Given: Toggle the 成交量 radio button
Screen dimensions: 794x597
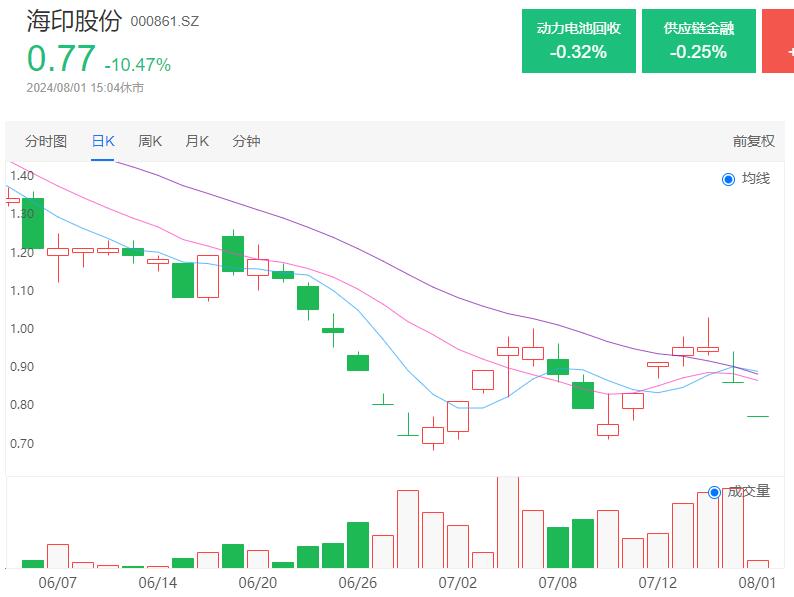Looking at the screenshot, I should click(x=714, y=492).
